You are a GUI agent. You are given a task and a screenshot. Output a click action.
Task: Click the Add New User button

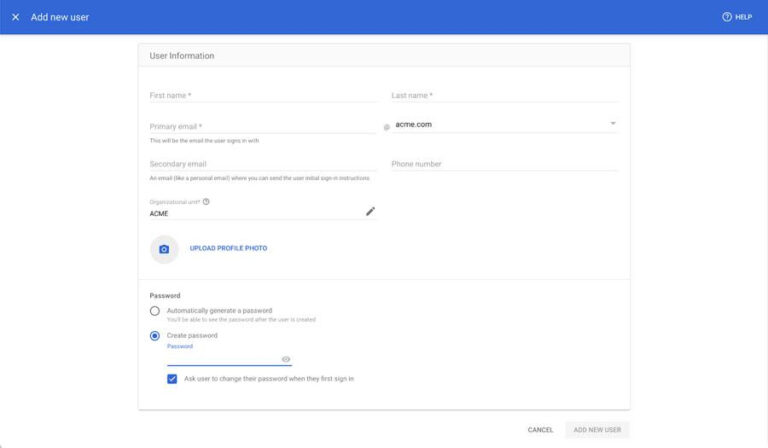pyautogui.click(x=597, y=430)
